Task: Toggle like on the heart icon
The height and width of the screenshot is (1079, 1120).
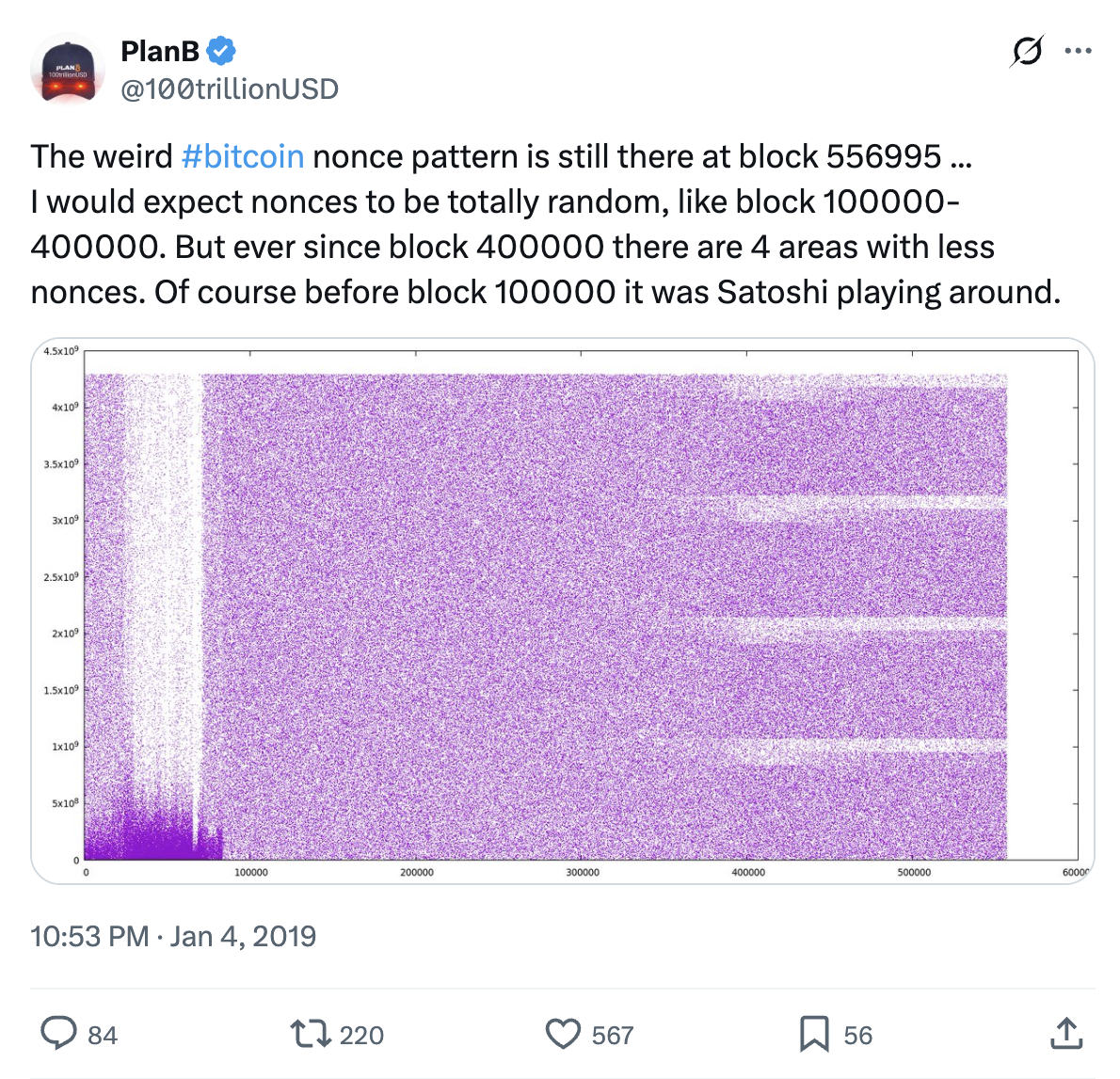Action: tap(563, 1033)
